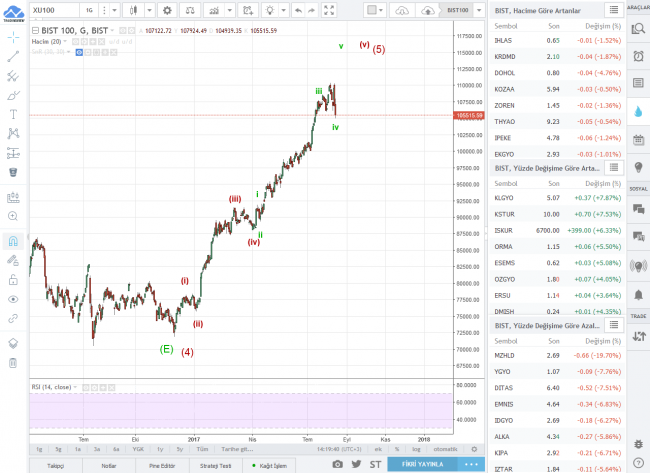Click the camera snapshot icon
The image size is (650, 473).
337,464
